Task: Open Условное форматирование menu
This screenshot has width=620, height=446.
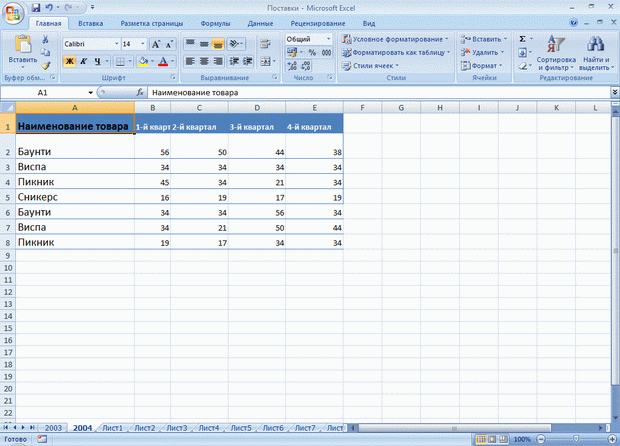Action: pyautogui.click(x=396, y=39)
